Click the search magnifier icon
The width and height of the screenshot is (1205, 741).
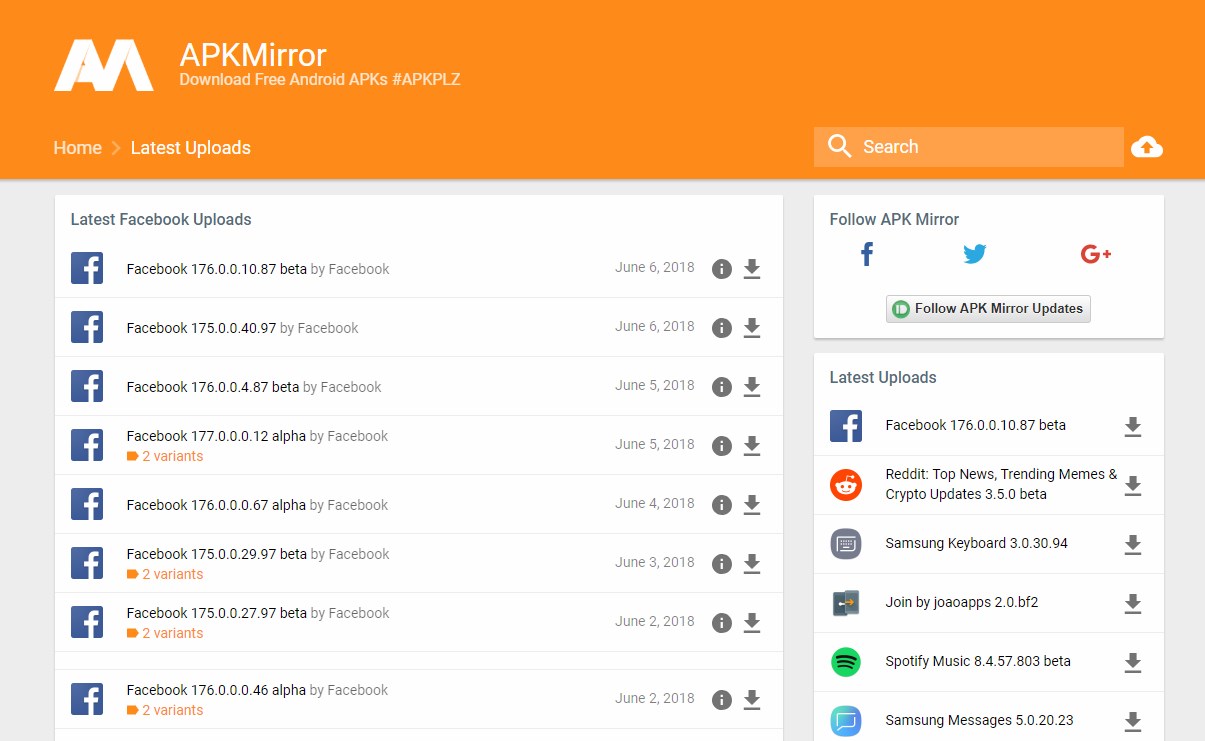tap(839, 147)
